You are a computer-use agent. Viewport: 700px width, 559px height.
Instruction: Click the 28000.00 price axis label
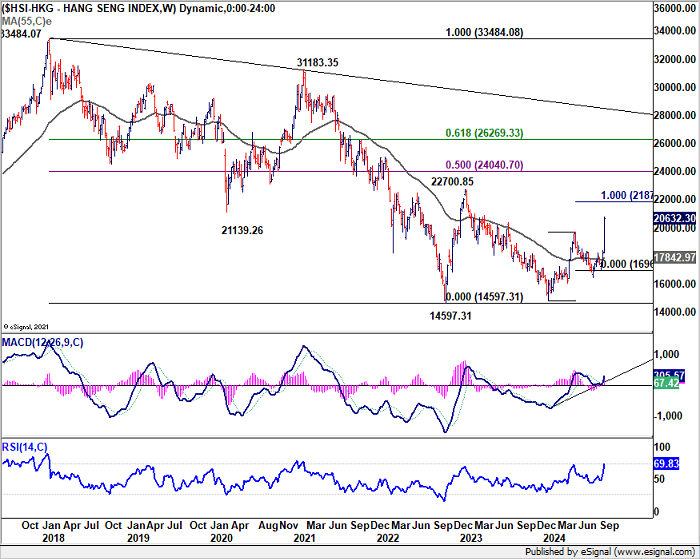point(675,115)
